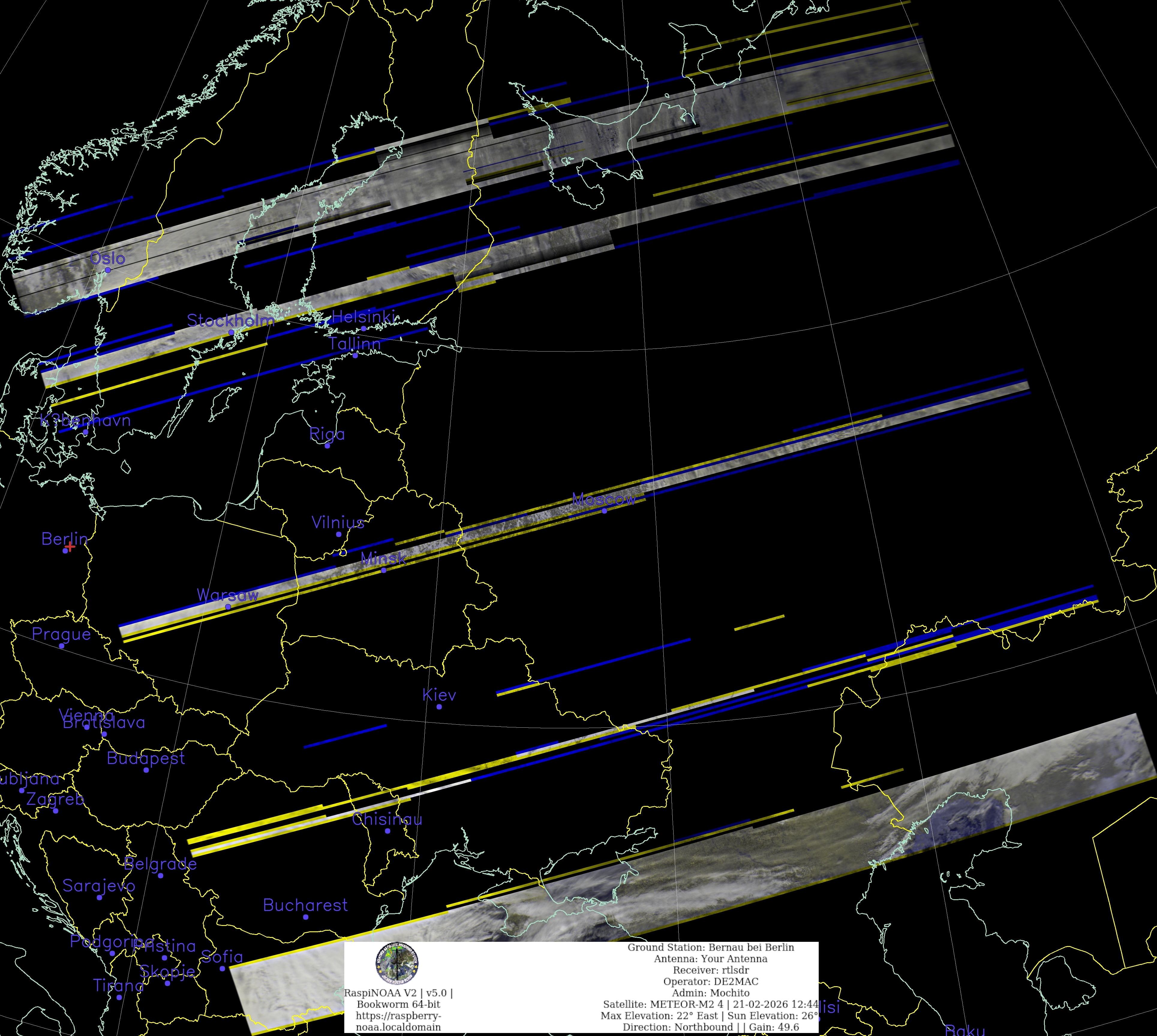The width and height of the screenshot is (1157, 1036).
Task: Click the Helsinki city dot marker
Action: [364, 328]
